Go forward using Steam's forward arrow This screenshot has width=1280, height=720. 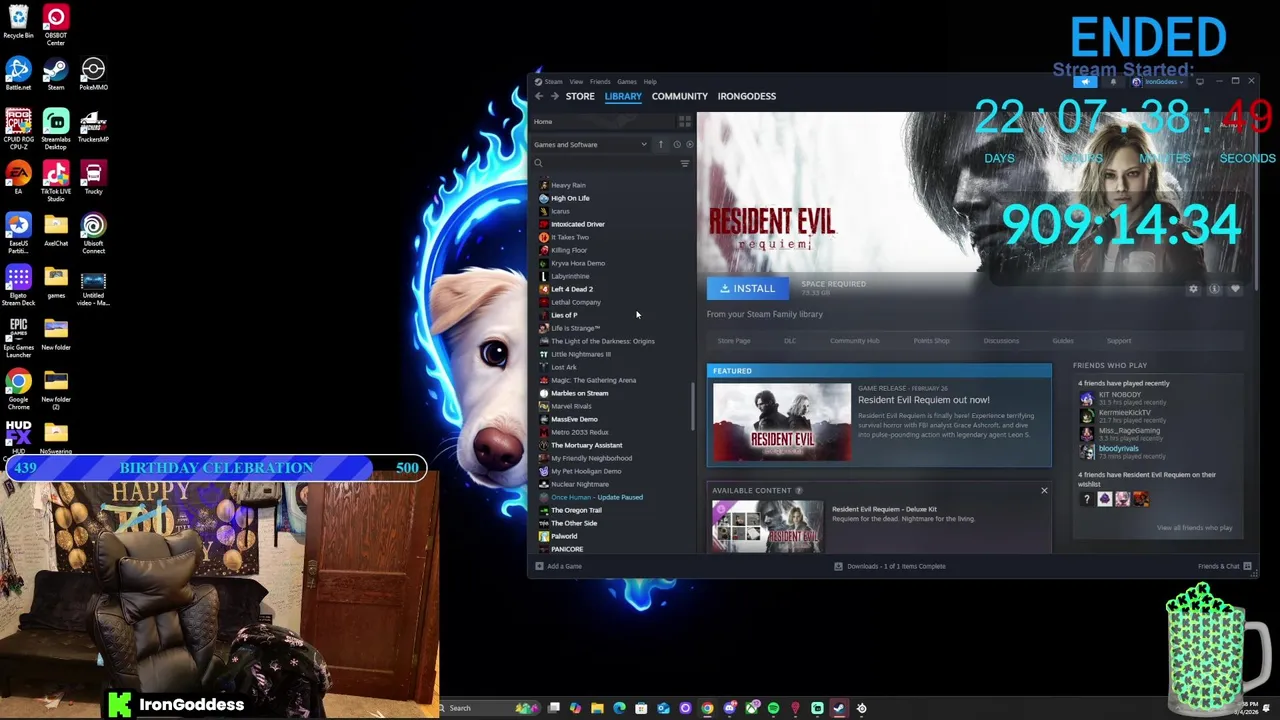click(x=554, y=96)
